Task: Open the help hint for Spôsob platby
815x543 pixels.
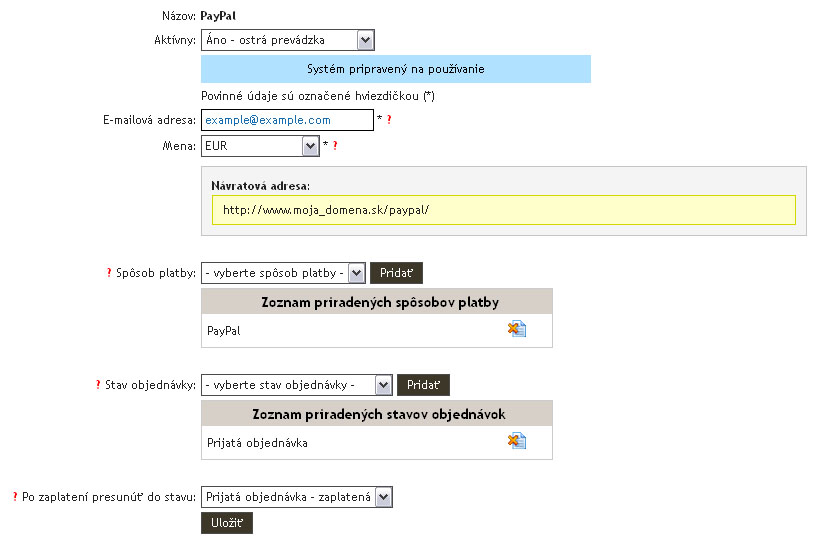Action: (x=109, y=273)
